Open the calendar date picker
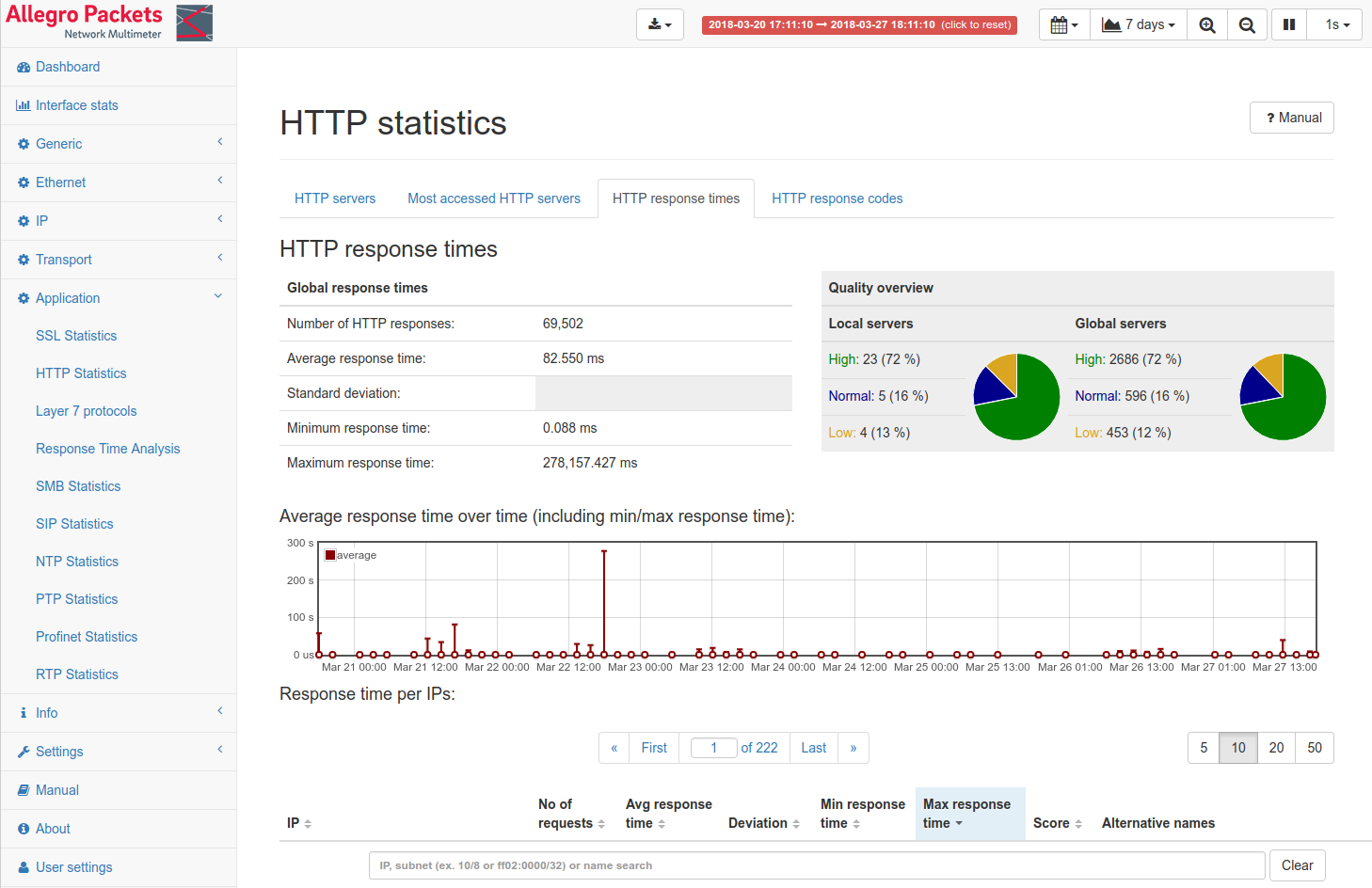The width and height of the screenshot is (1372, 888). tap(1064, 25)
